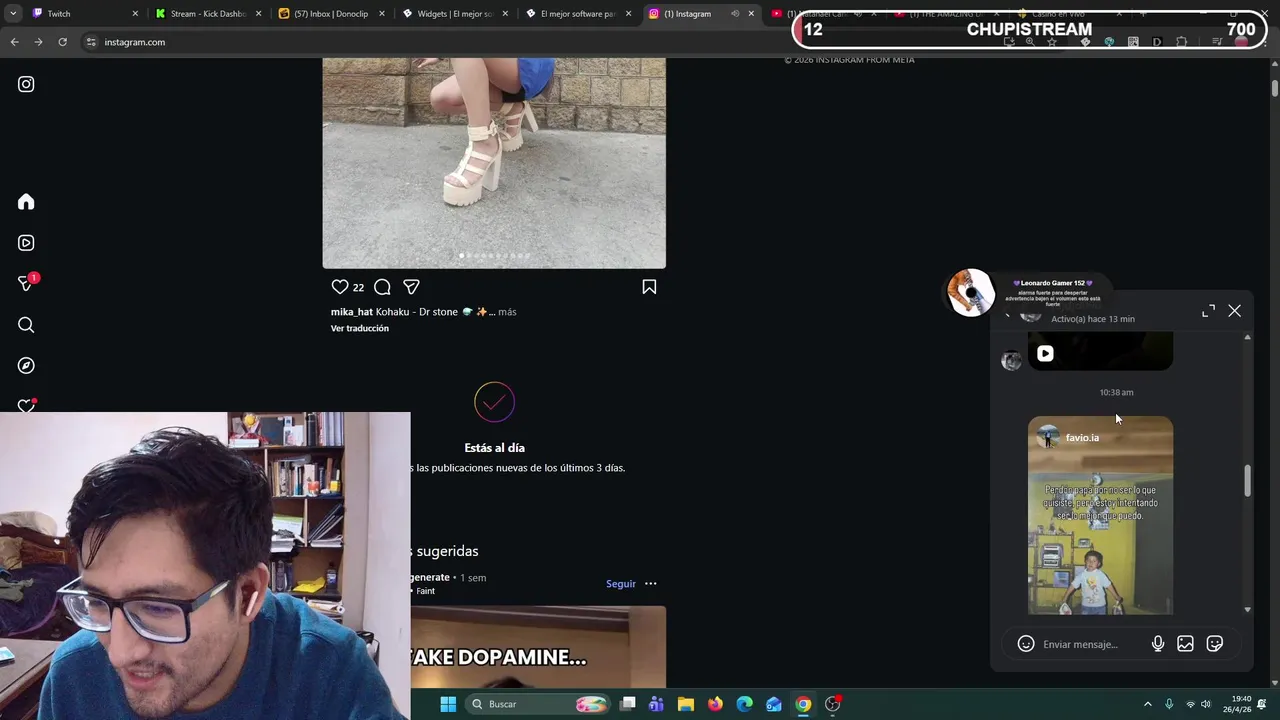The height and width of the screenshot is (720, 1280).
Task: Follow suggested account with 'Seguir'
Action: (621, 584)
